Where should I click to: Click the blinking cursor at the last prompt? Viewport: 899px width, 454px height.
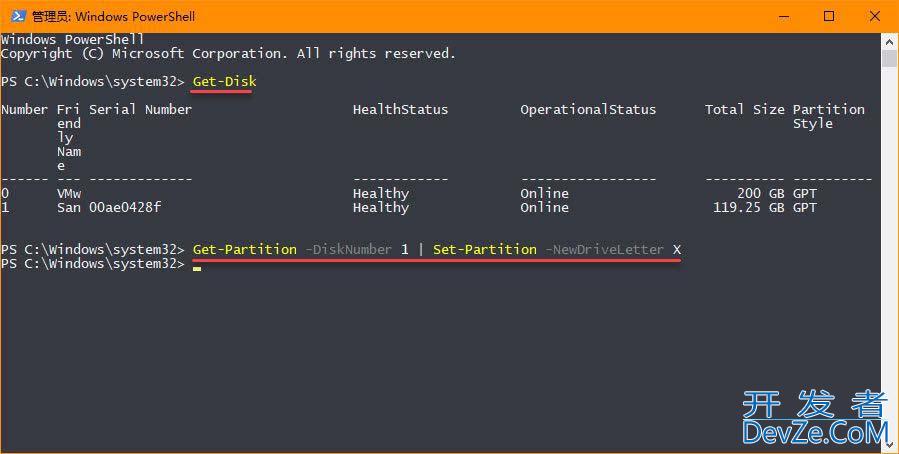197,268
